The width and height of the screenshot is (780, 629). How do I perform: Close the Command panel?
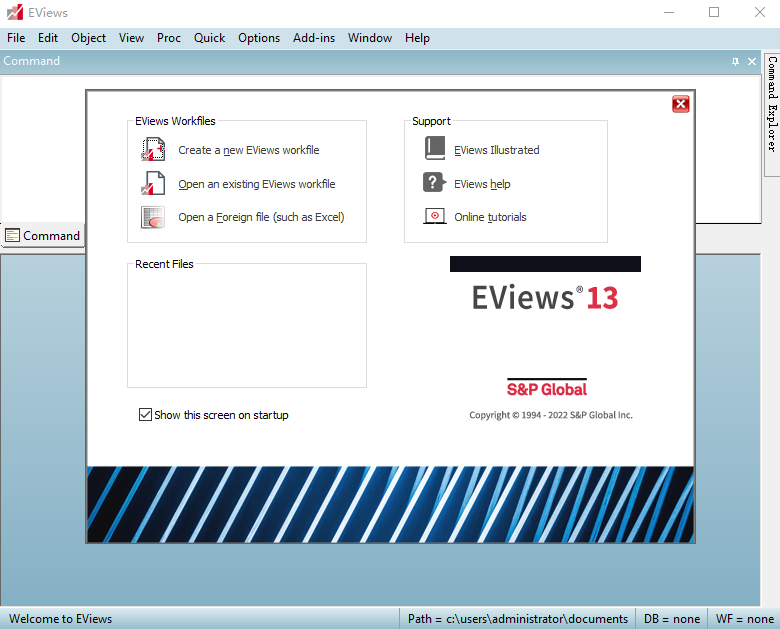point(752,62)
